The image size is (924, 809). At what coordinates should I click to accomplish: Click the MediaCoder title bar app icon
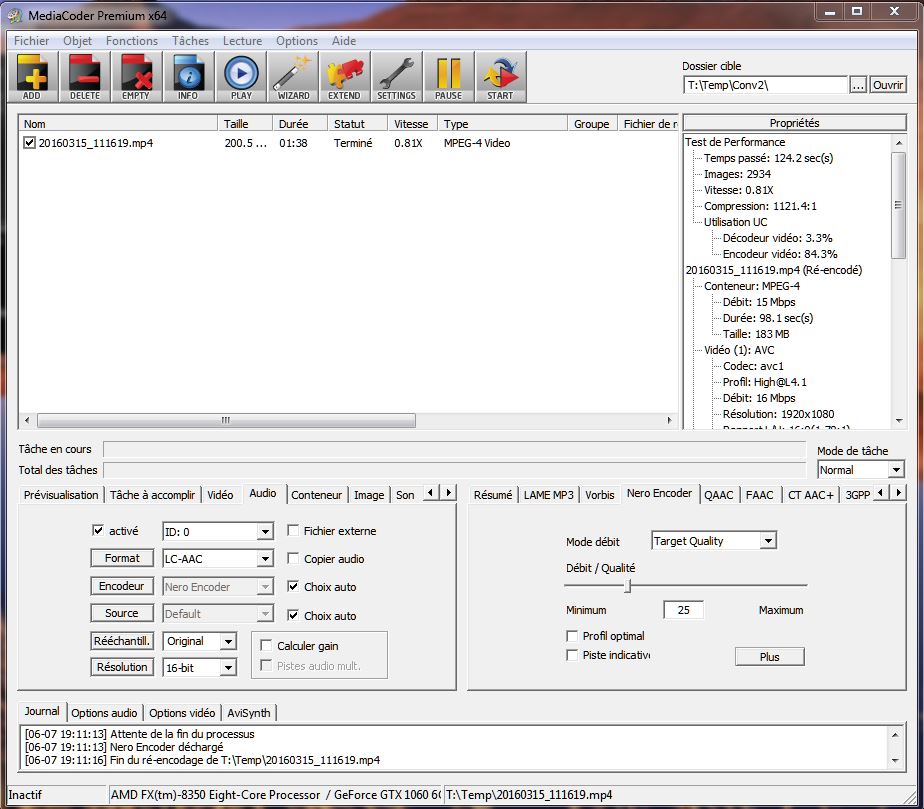click(15, 15)
